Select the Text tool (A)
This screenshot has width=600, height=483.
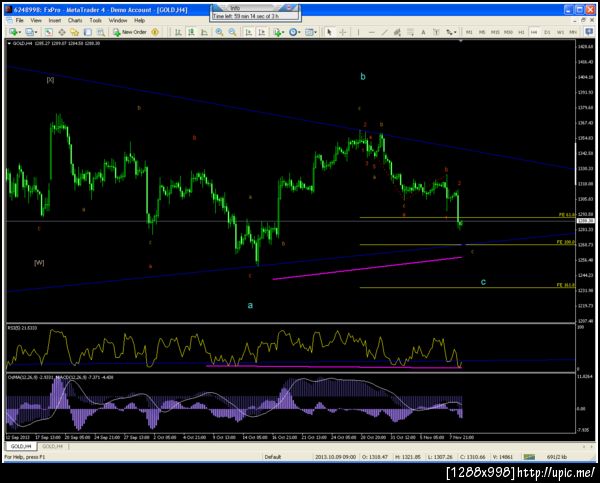424,32
